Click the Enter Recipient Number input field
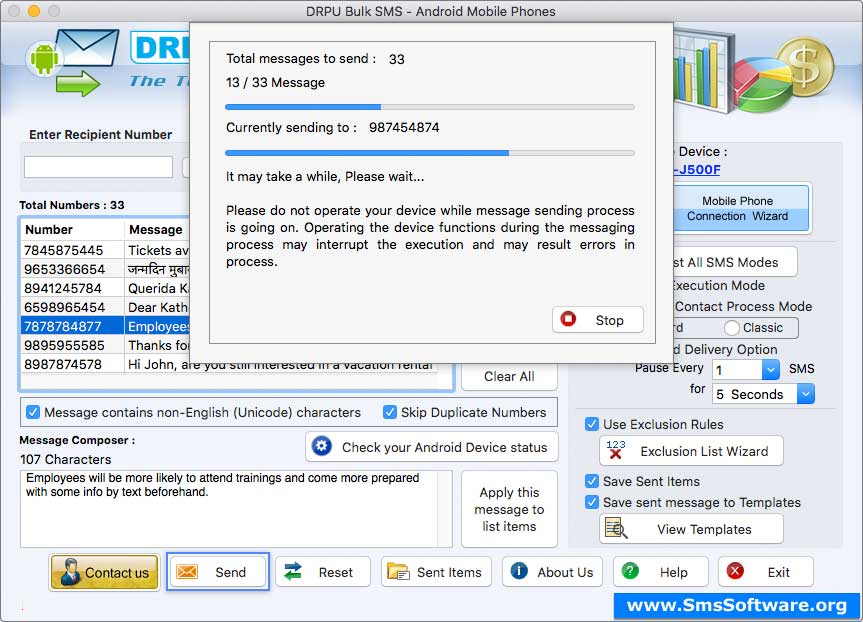 (x=99, y=167)
